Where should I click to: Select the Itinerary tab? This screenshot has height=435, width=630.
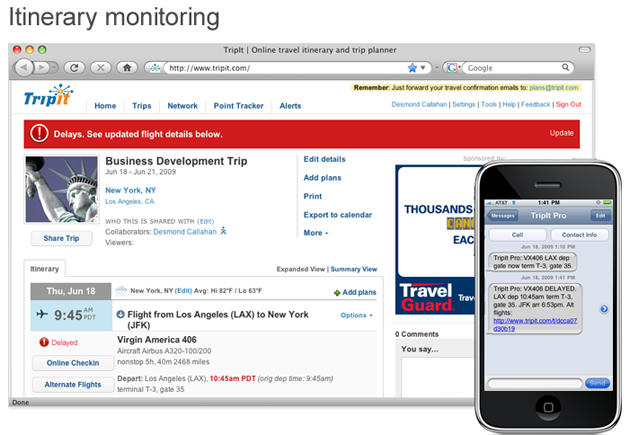coord(45,269)
